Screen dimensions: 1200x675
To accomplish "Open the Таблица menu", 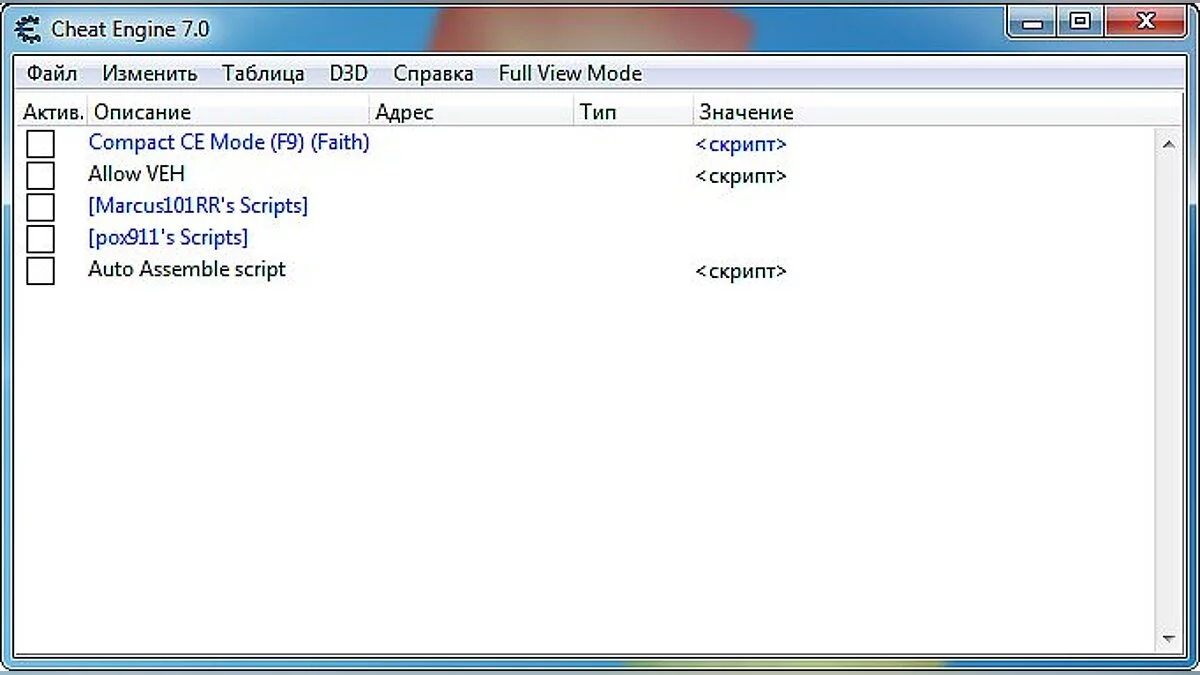I will 263,73.
